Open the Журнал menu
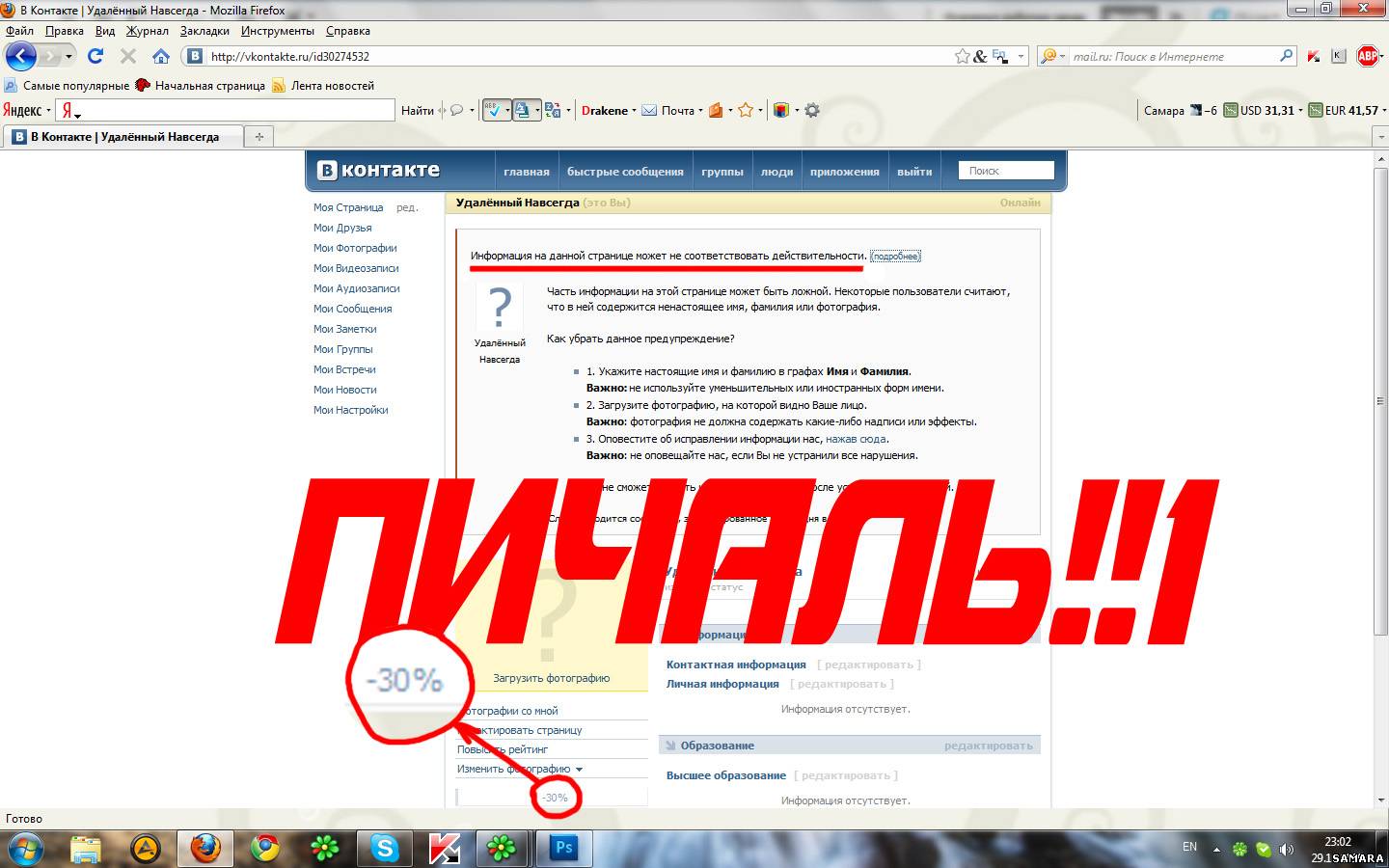This screenshot has width=1389, height=868. (147, 31)
